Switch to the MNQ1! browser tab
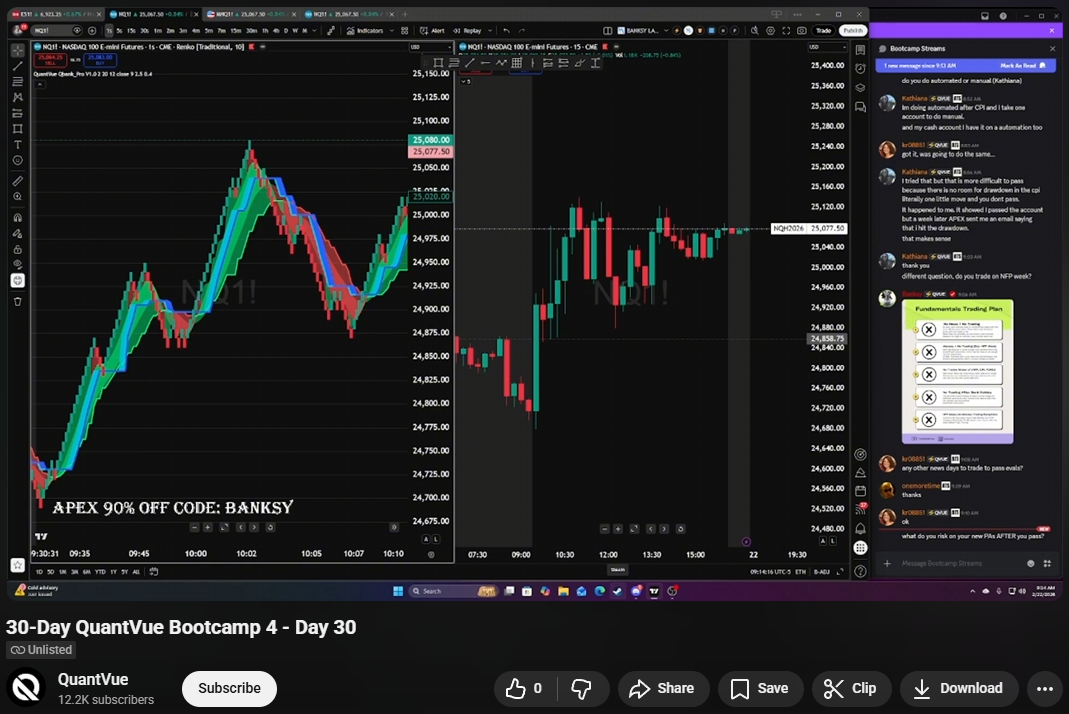 click(x=250, y=14)
